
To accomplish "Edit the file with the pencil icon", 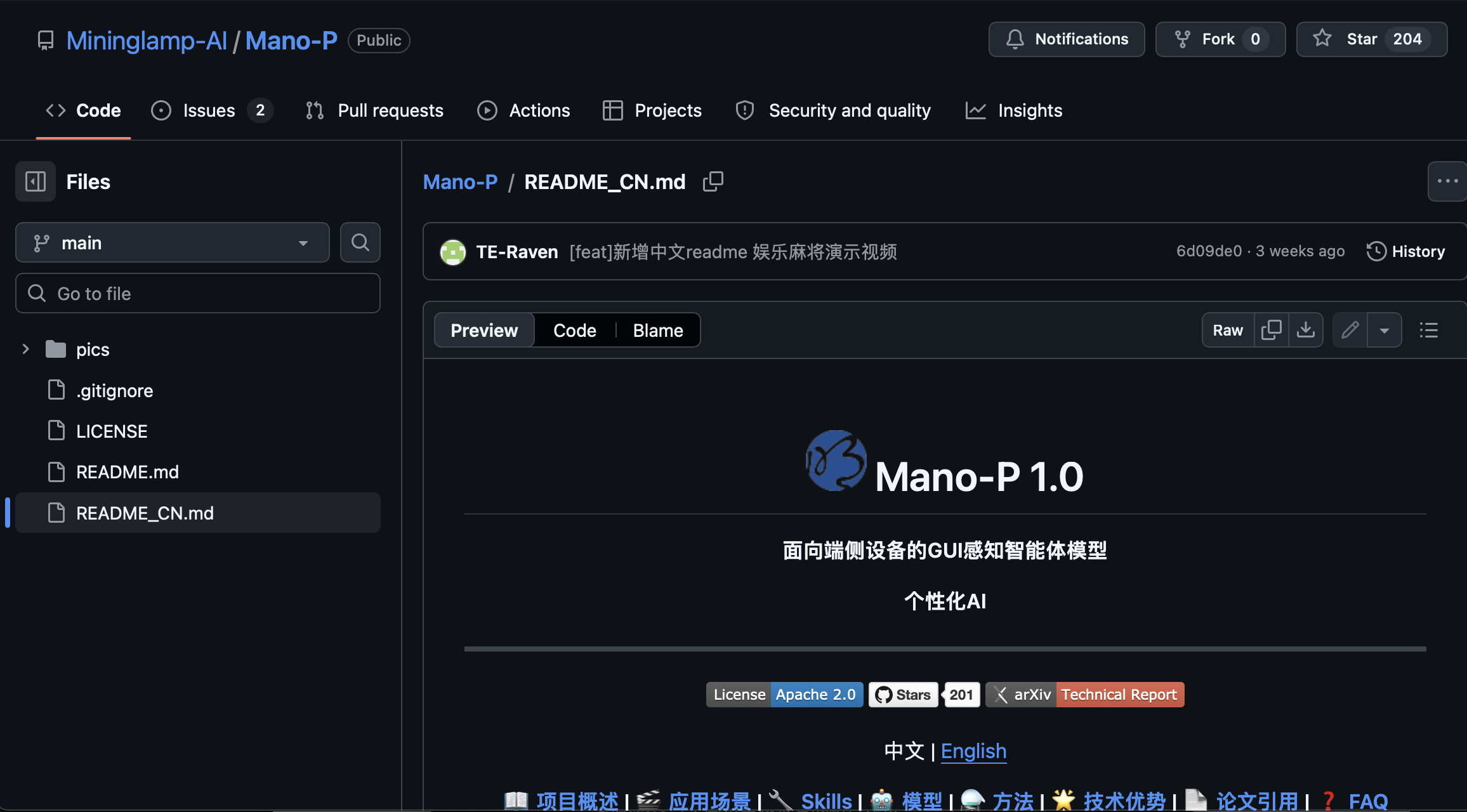I will (x=1350, y=330).
